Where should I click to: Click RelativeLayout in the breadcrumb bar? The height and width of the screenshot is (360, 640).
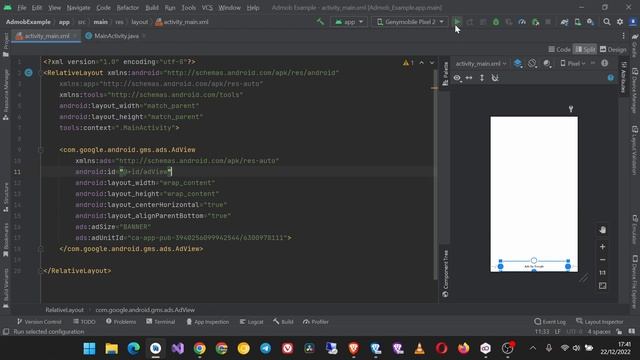[64, 310]
